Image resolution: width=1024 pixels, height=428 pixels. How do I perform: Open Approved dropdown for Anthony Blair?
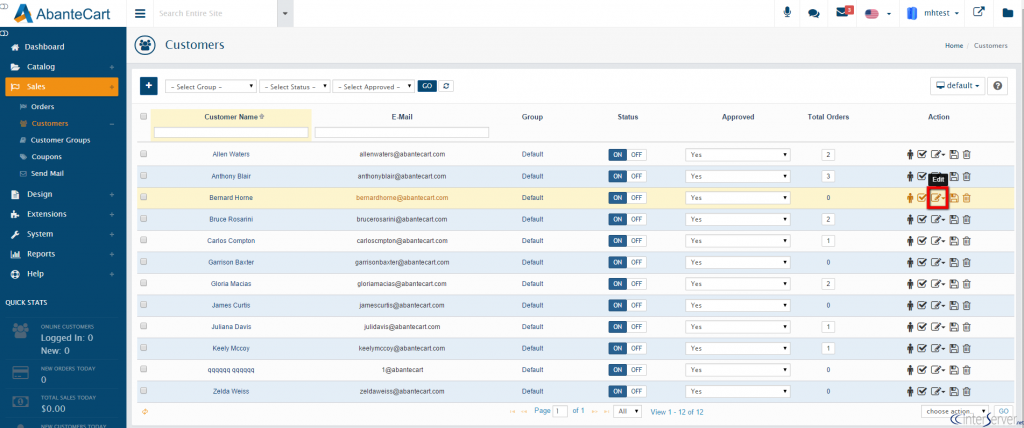[738, 176]
